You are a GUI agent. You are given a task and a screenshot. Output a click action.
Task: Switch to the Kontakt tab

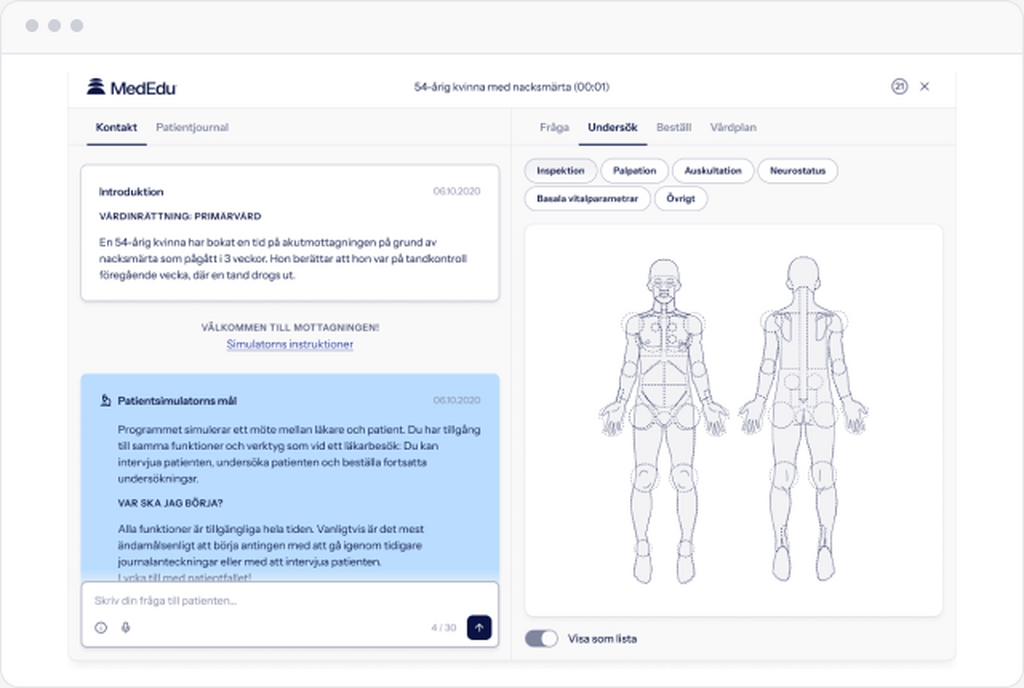point(116,127)
